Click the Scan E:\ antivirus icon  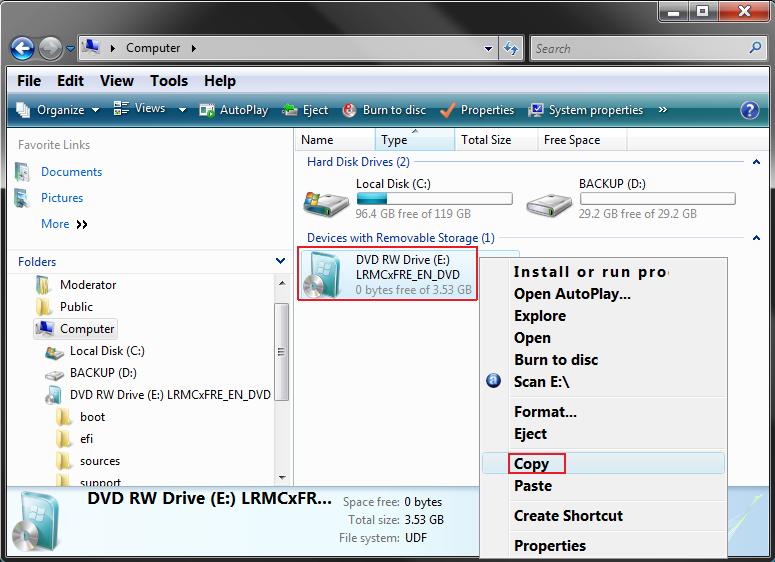click(493, 381)
